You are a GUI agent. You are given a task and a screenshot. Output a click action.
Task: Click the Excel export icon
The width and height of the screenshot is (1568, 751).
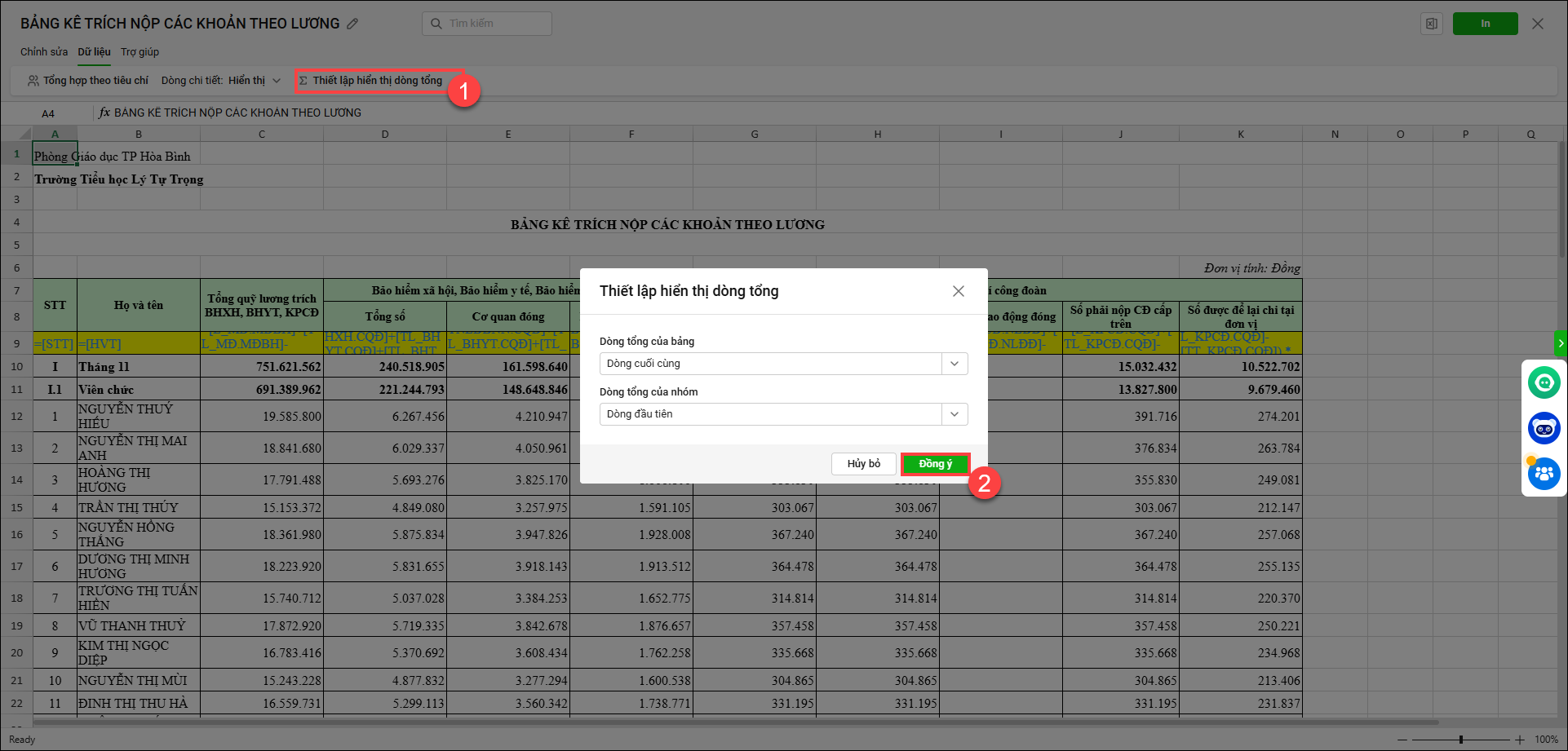pyautogui.click(x=1432, y=24)
